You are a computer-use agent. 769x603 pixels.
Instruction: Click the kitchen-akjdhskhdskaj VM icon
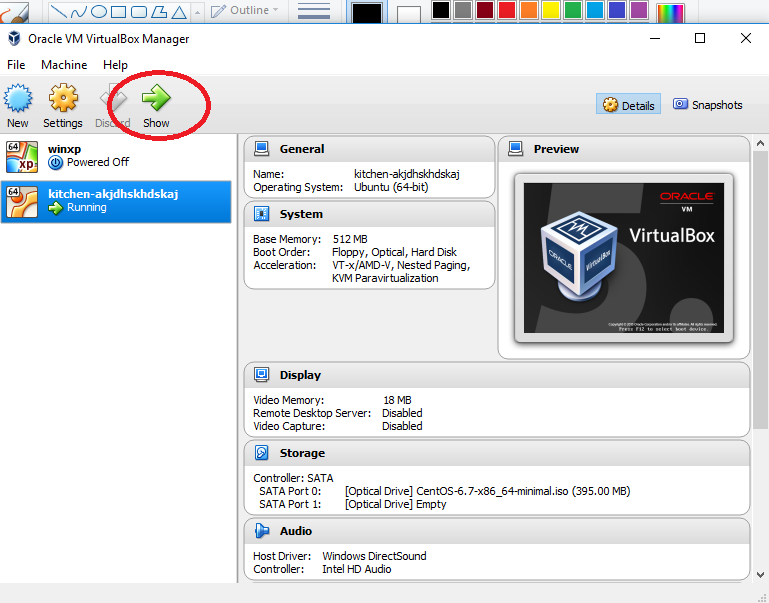22,201
